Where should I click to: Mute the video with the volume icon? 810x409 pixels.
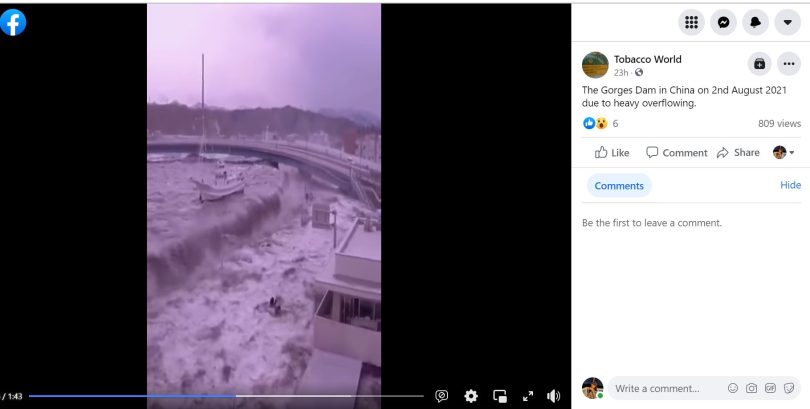click(x=553, y=396)
